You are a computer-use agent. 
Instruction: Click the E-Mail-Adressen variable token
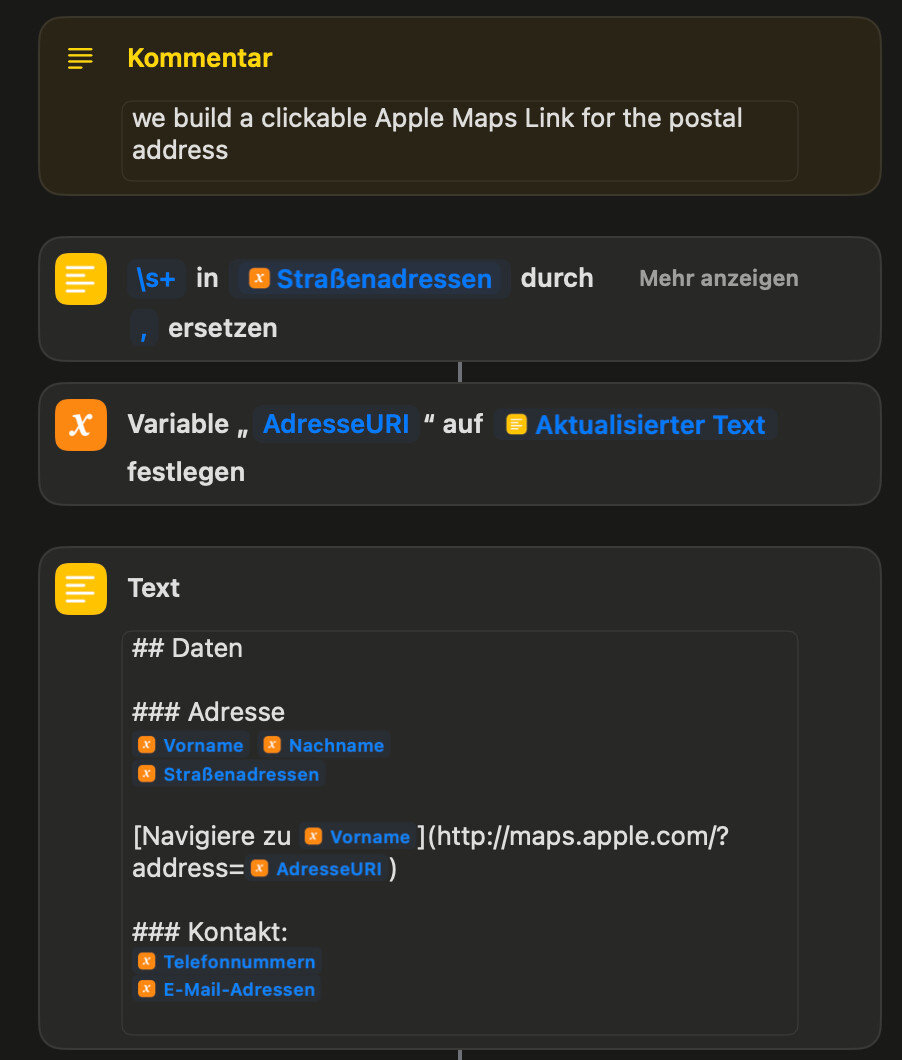click(228, 990)
